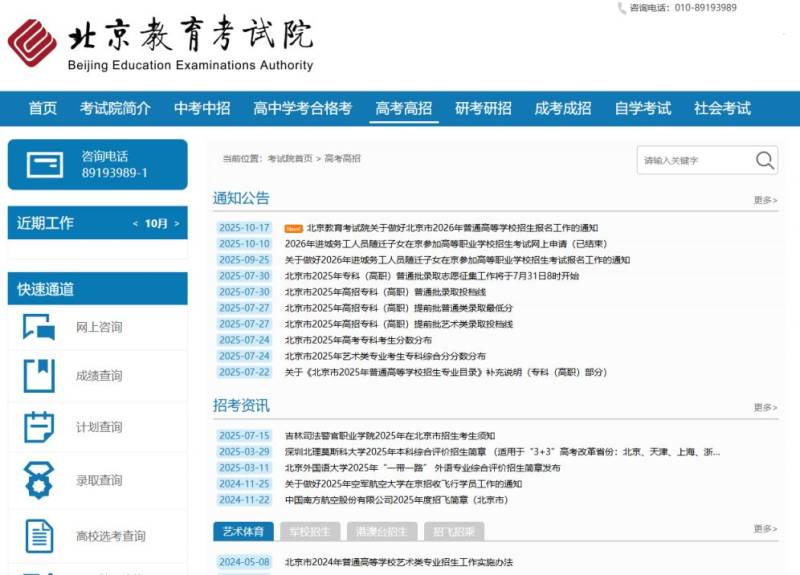The height and width of the screenshot is (575, 800).
Task: Click the magnifier search icon
Action: pyautogui.click(x=765, y=160)
